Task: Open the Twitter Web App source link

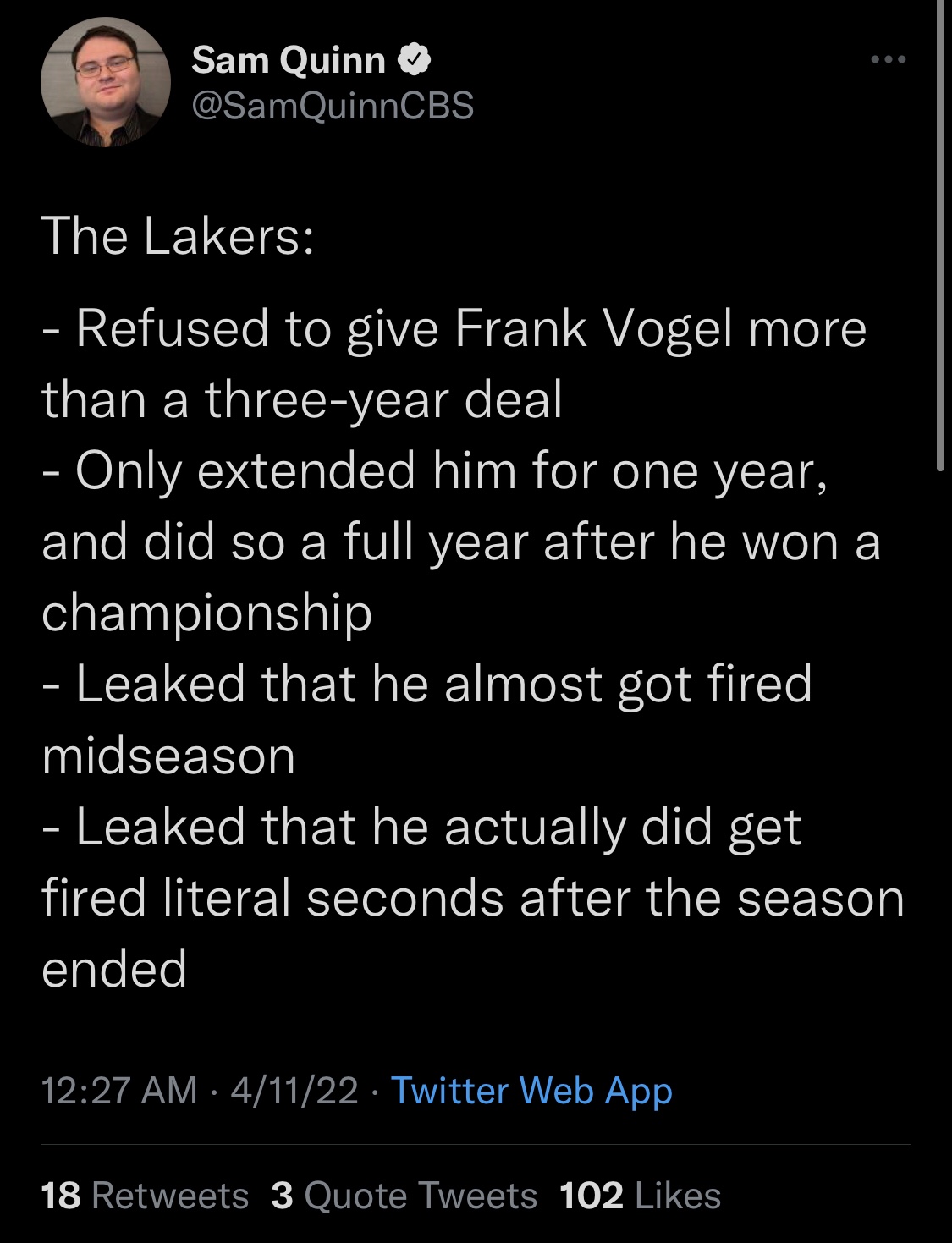Action: click(531, 1090)
